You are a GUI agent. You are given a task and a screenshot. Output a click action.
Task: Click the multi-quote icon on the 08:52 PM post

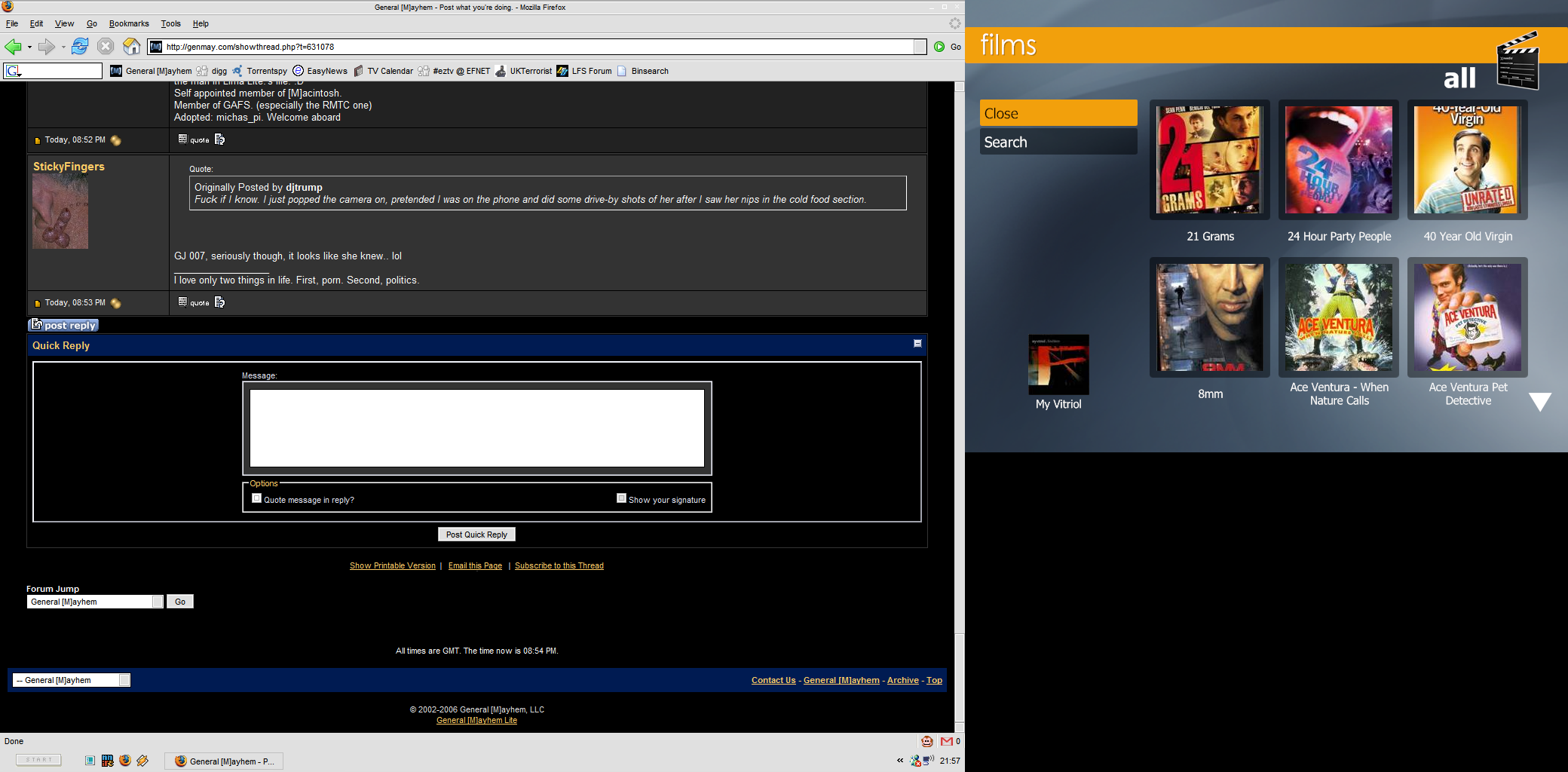[x=220, y=139]
